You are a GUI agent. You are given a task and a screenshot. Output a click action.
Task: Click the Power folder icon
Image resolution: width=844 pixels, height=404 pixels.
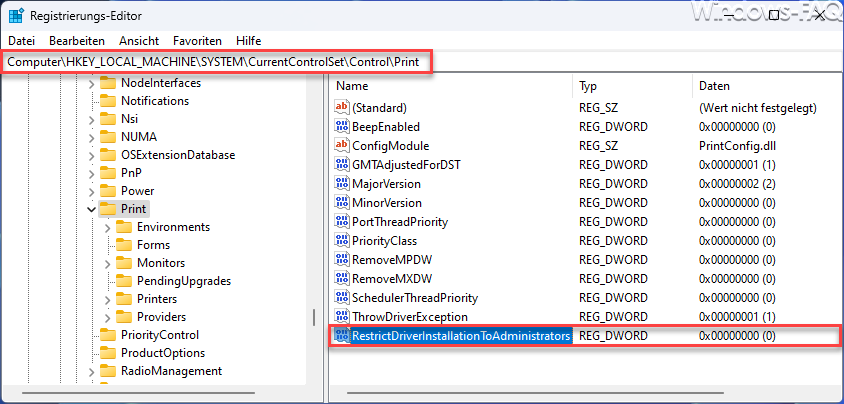[x=108, y=190]
